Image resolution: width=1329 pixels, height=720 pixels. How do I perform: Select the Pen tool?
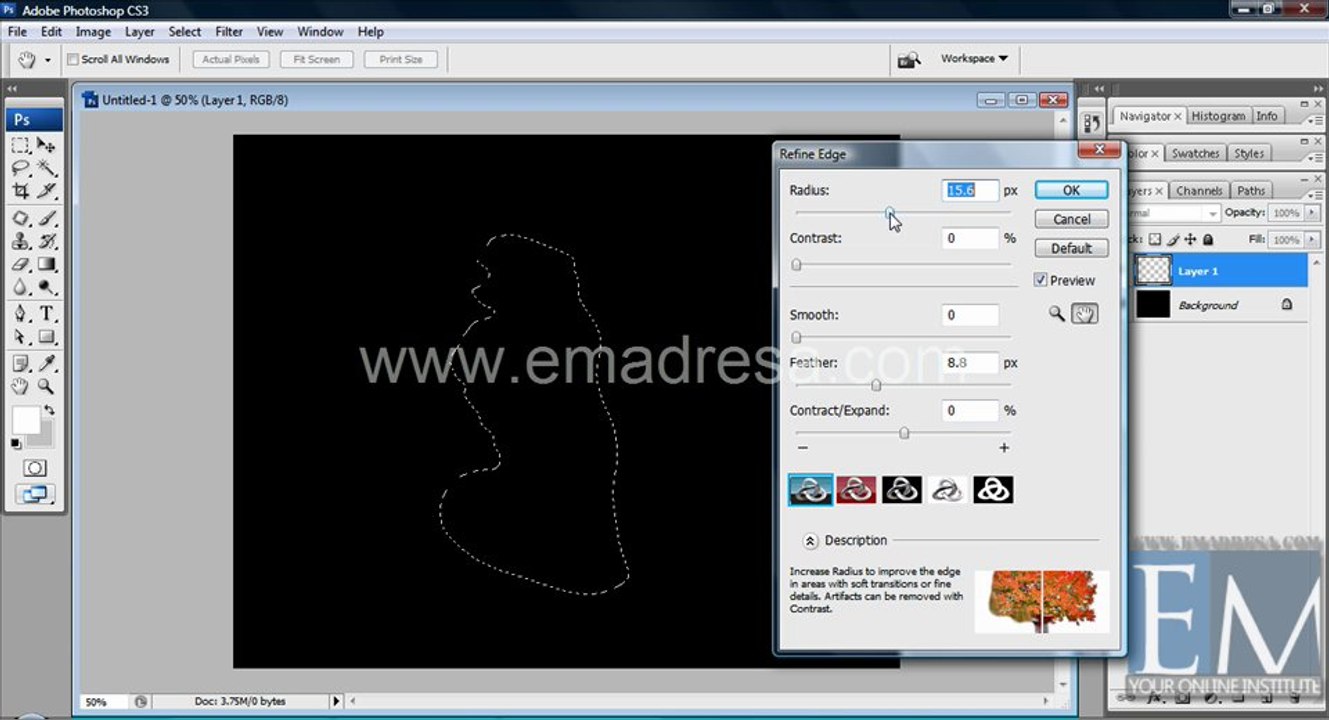coord(21,314)
